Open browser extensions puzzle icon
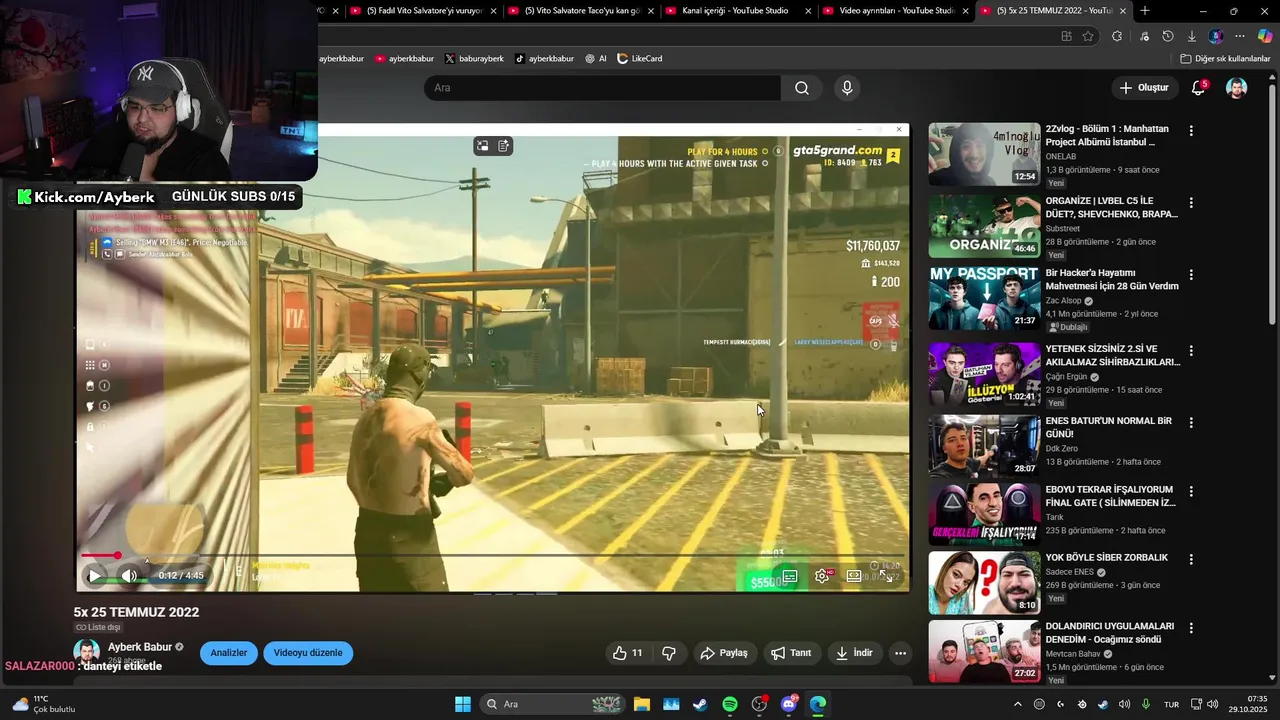This screenshot has height=720, width=1280. (1117, 36)
